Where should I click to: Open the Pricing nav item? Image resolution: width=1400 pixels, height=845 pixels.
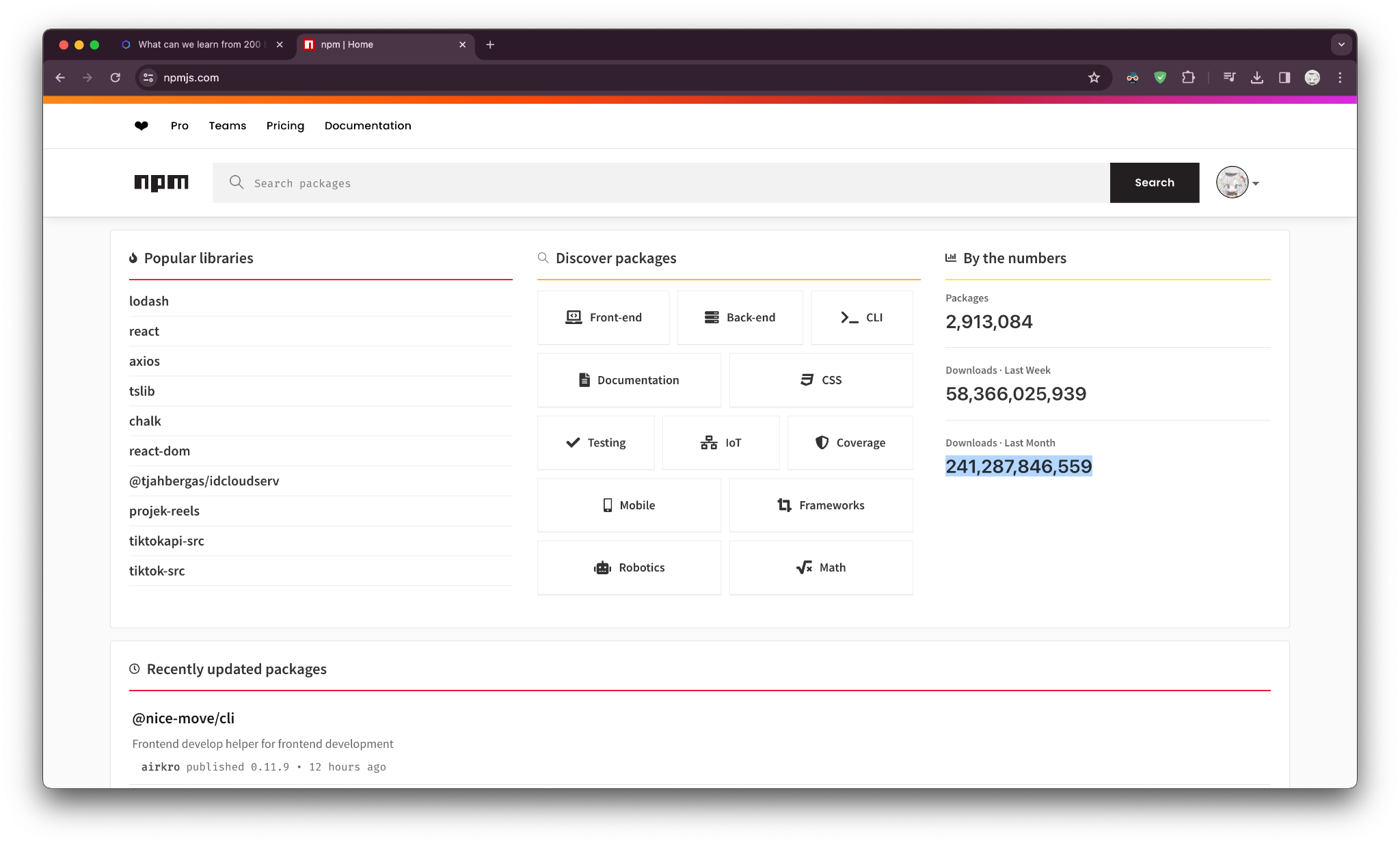coord(285,126)
